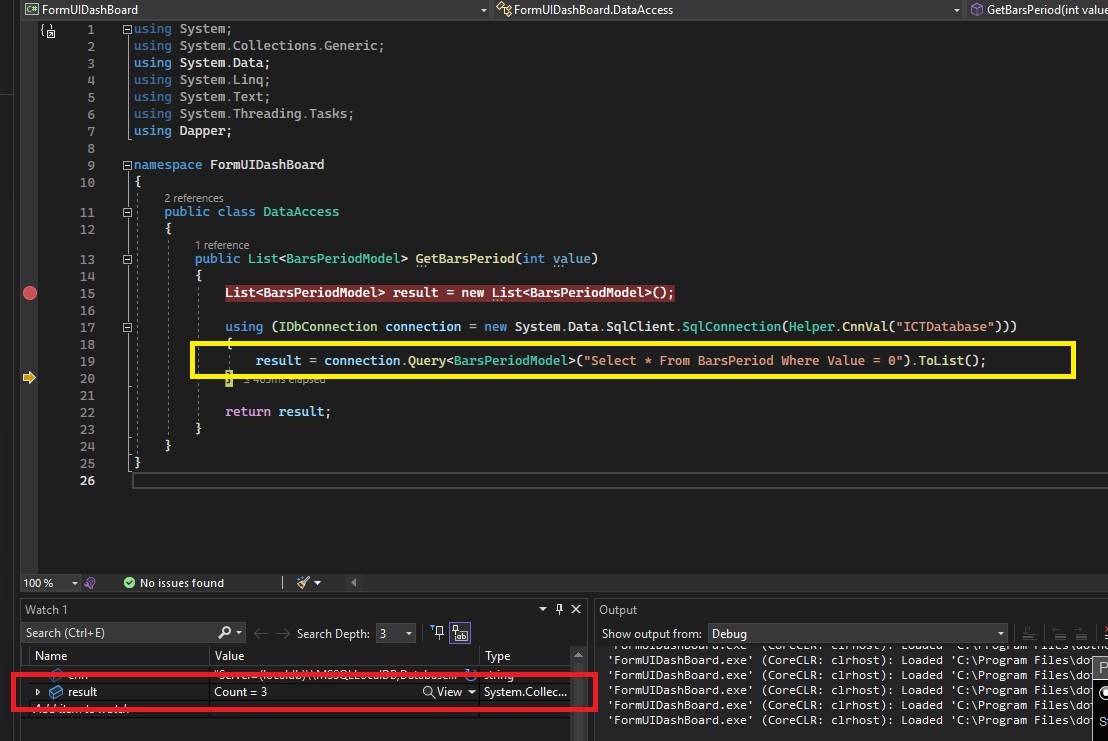Click the yellow current-statement arrow in margin
Image resolution: width=1108 pixels, height=741 pixels.
[29, 377]
